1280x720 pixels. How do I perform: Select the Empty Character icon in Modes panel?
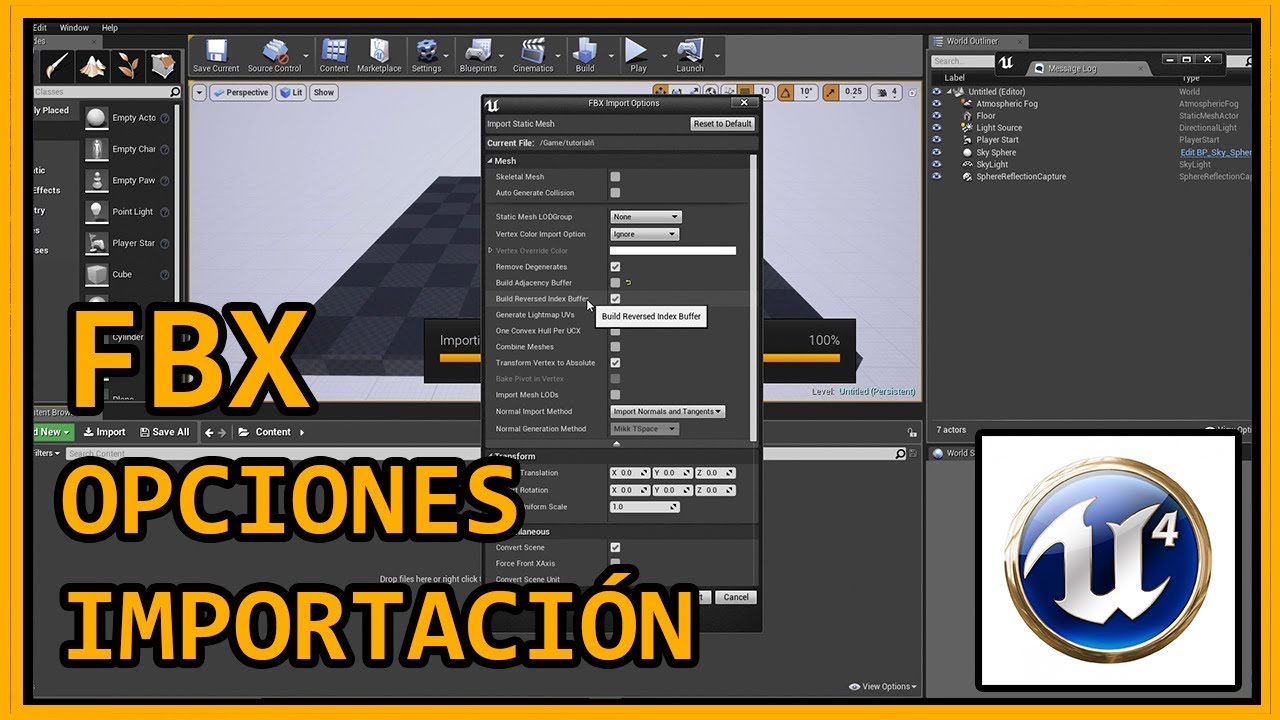[97, 149]
